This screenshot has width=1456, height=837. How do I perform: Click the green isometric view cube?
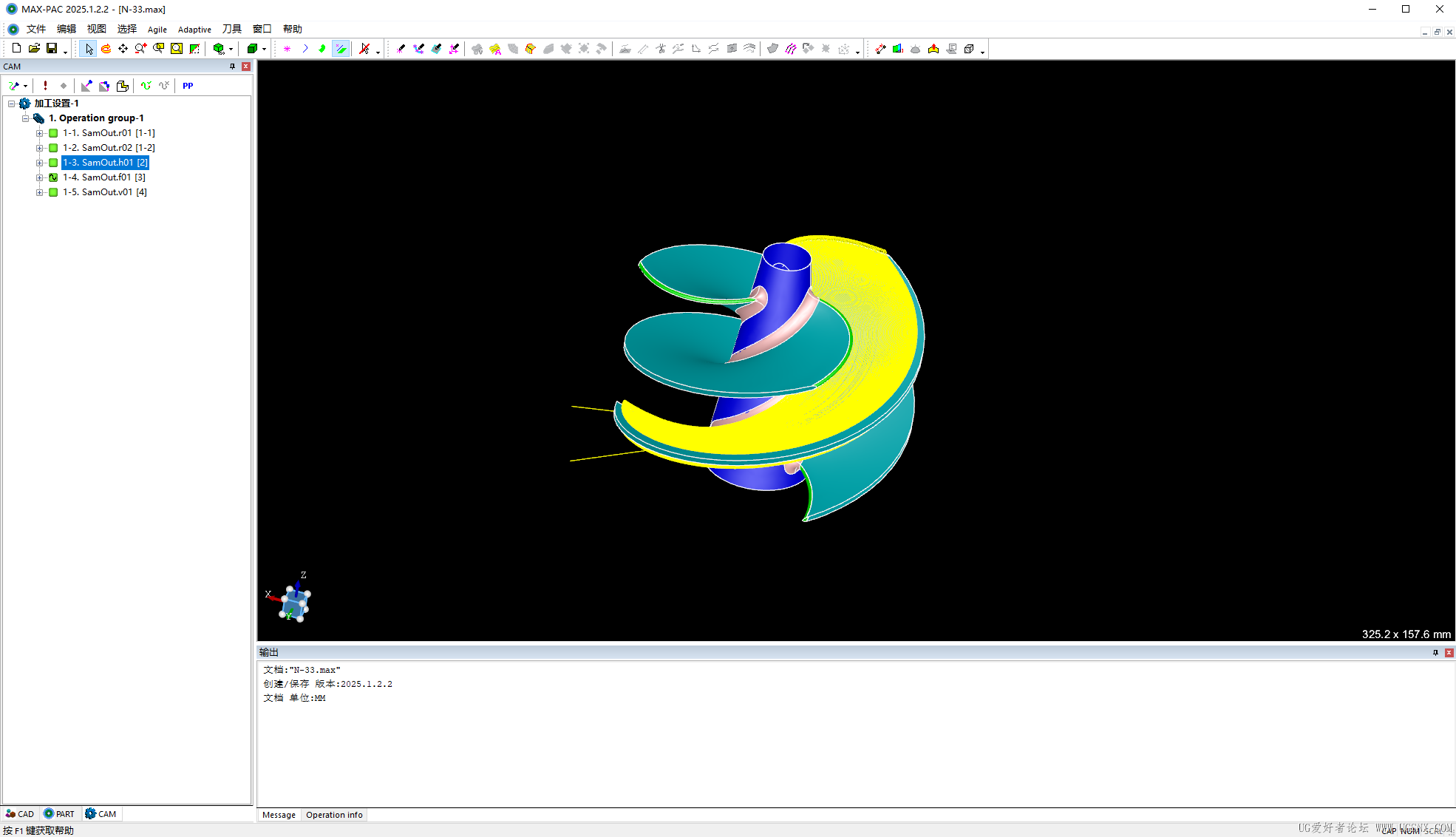point(219,49)
